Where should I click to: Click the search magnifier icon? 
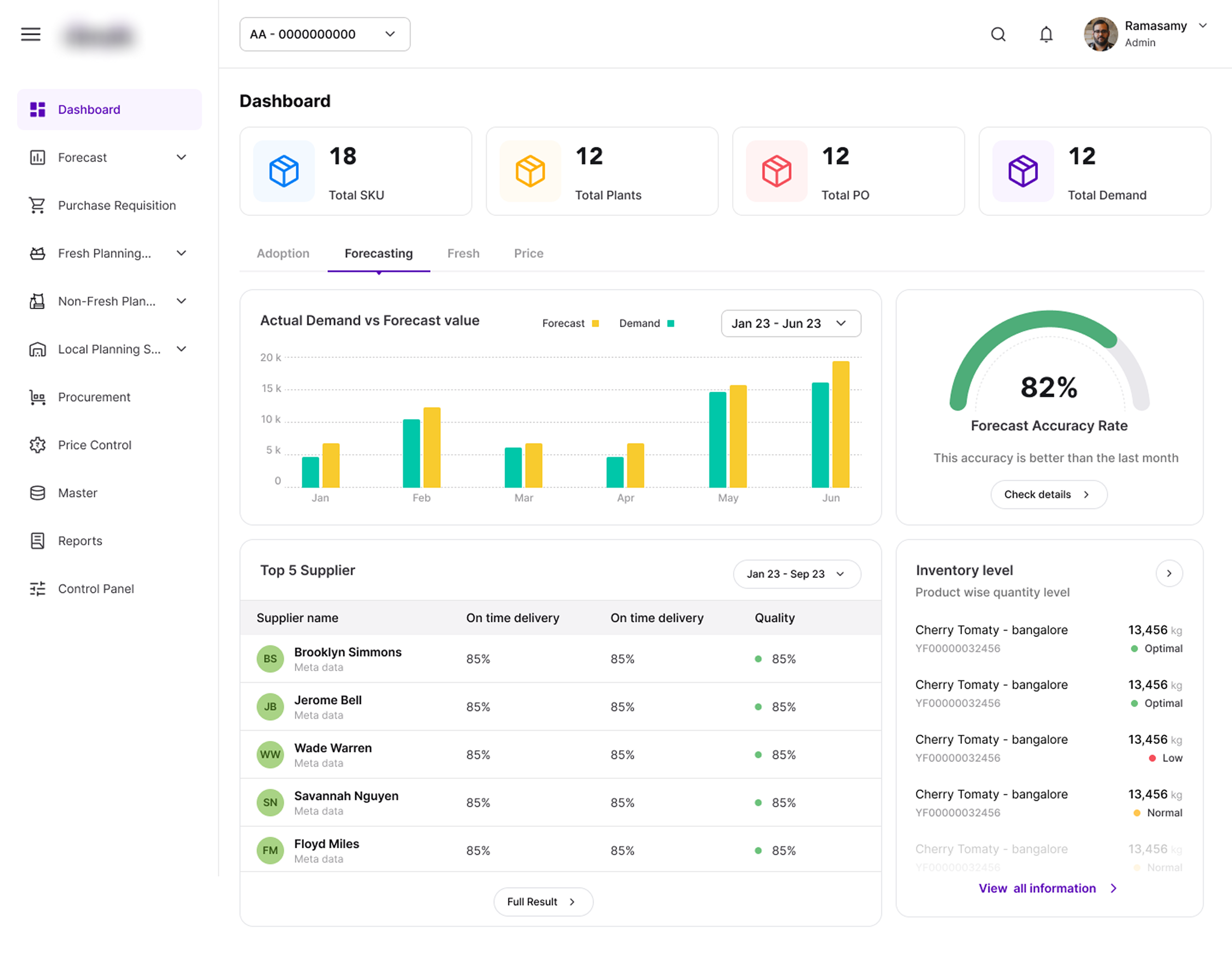pyautogui.click(x=998, y=34)
